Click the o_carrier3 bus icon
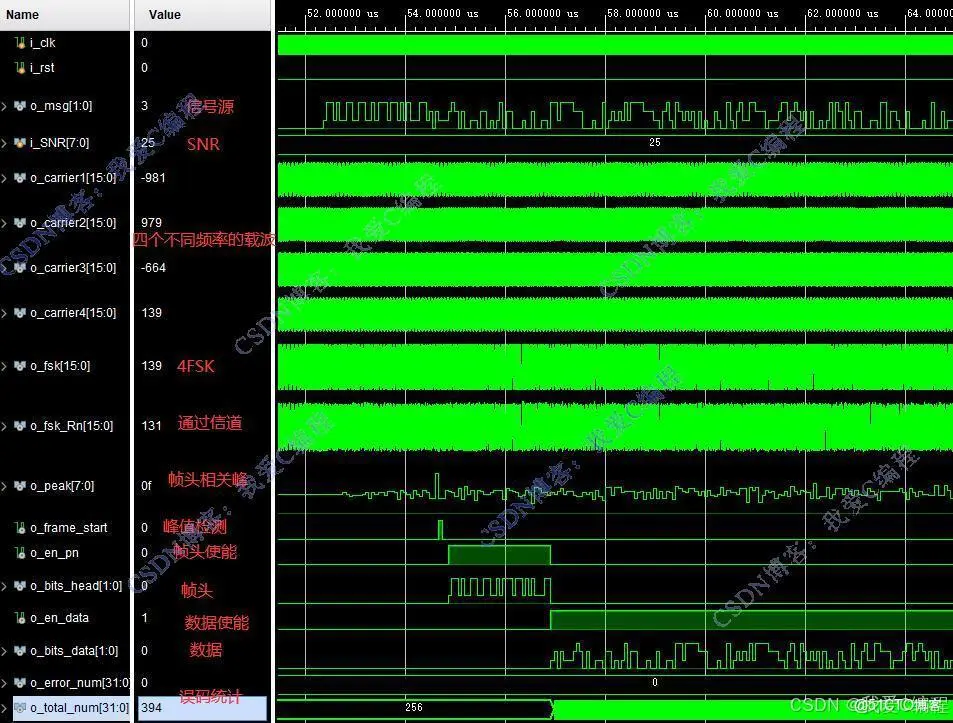Image resolution: width=953 pixels, height=723 pixels. tap(20, 268)
